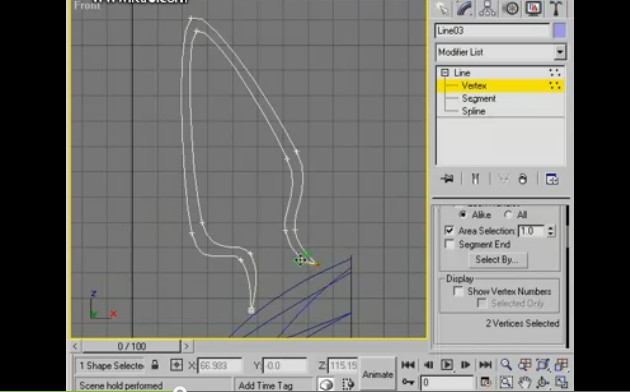
Task: Toggle the Pin Stack icon
Action: tap(447, 179)
